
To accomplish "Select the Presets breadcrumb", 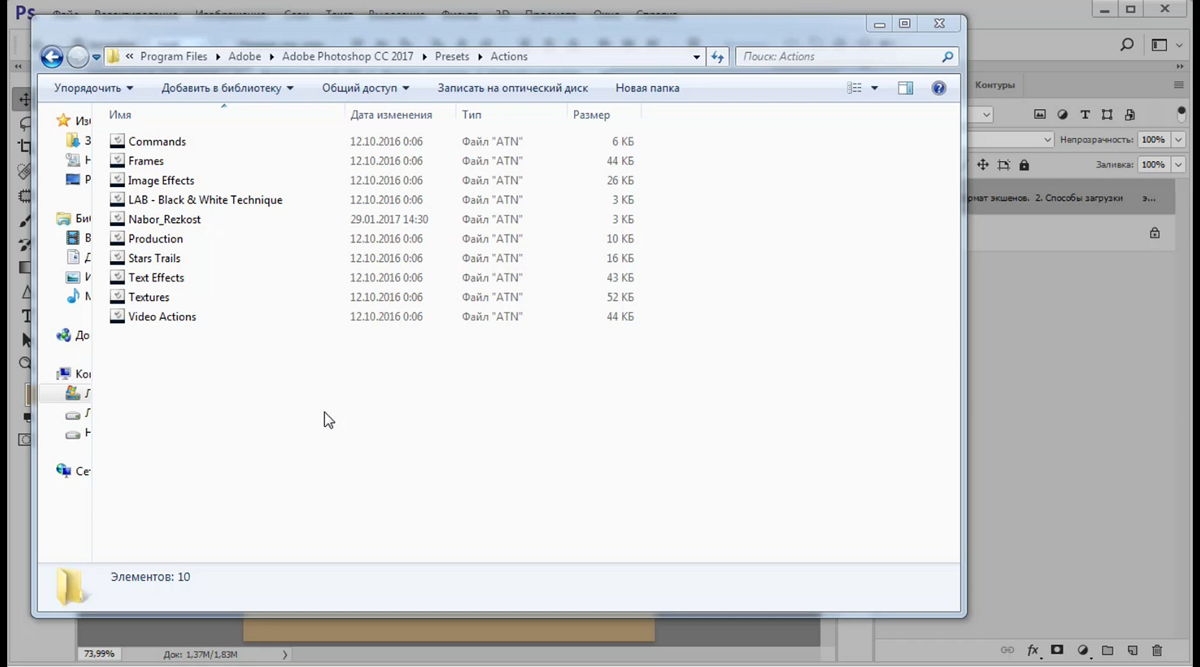I will tap(452, 57).
